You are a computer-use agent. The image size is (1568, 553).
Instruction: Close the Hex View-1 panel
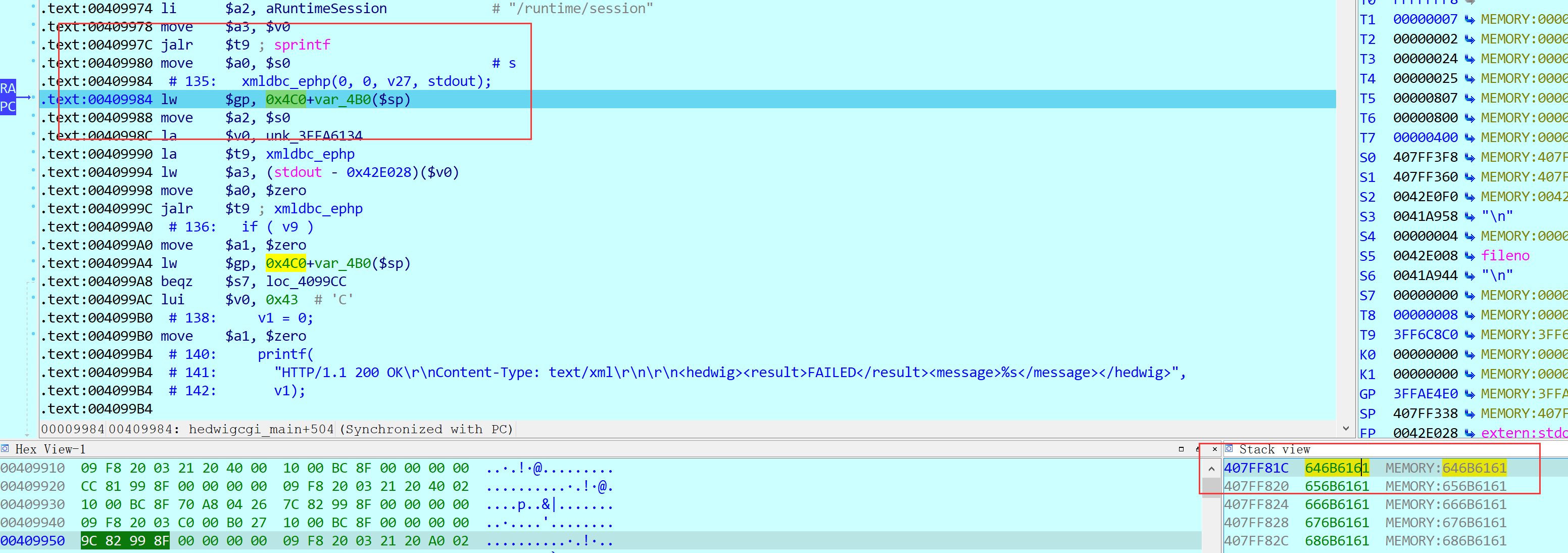[x=1214, y=449]
